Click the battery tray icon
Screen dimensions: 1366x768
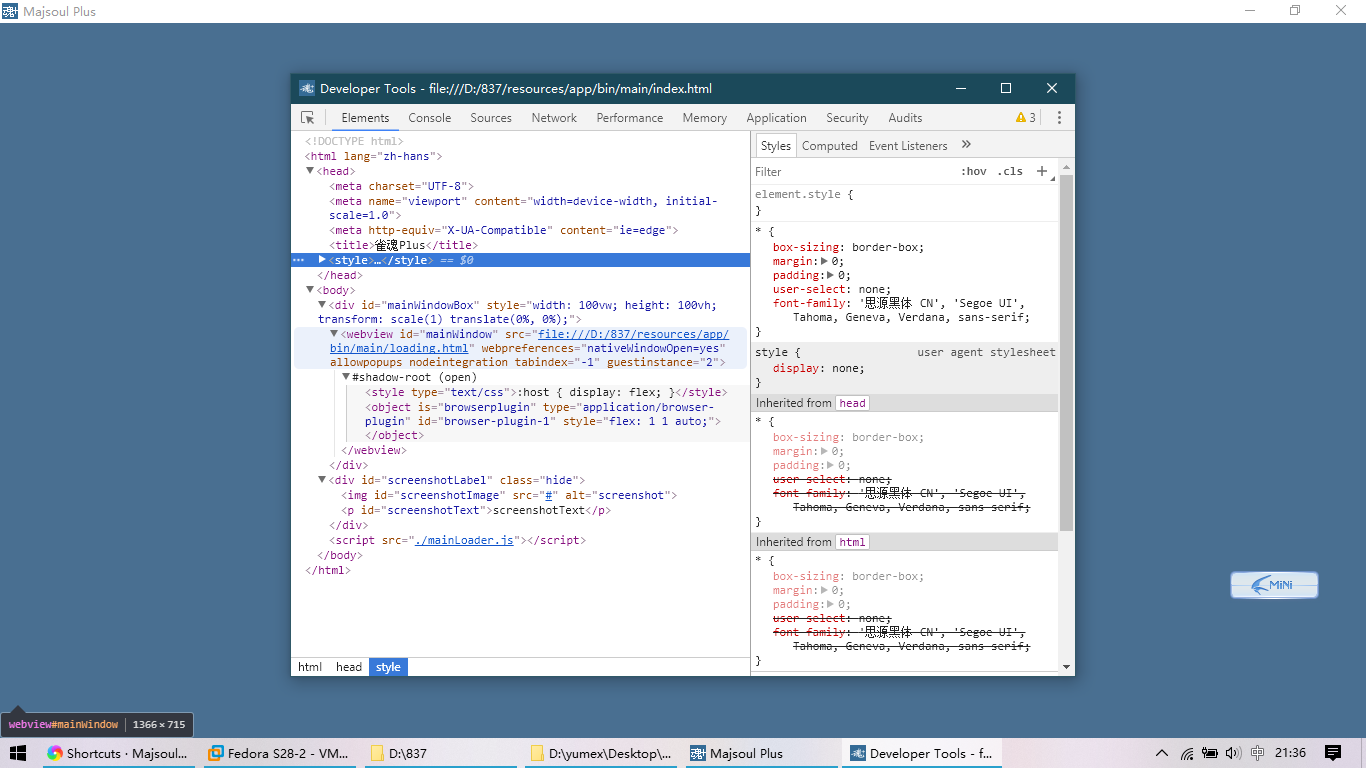pyautogui.click(x=1210, y=753)
